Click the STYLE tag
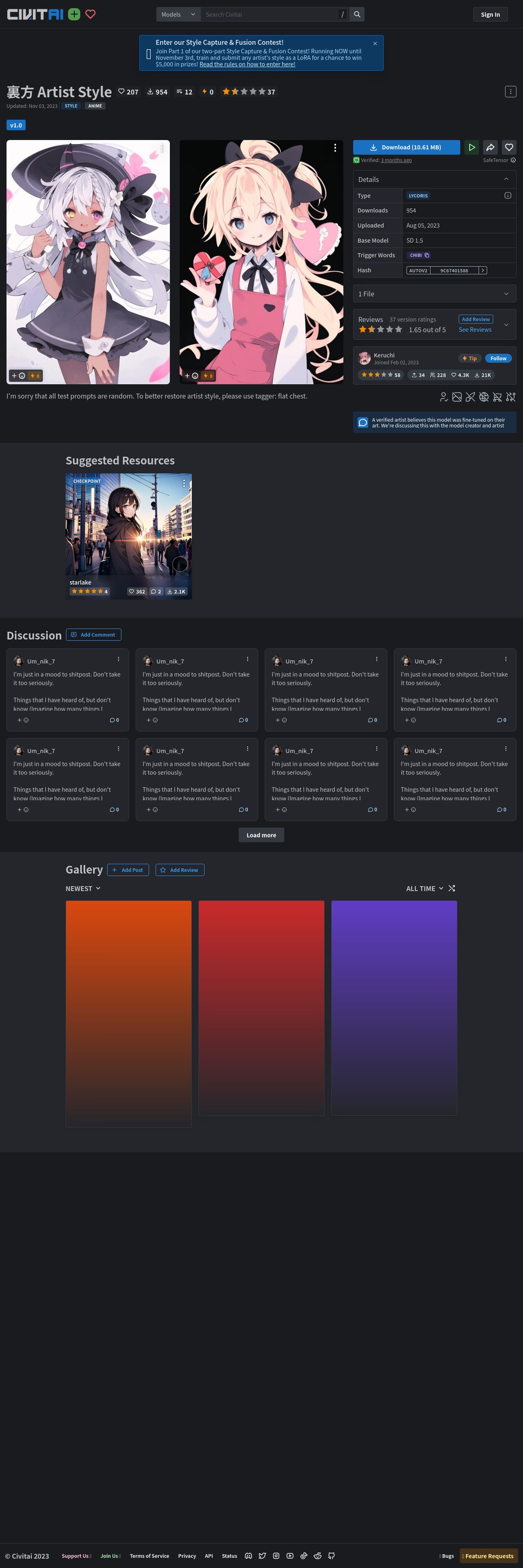 71,106
